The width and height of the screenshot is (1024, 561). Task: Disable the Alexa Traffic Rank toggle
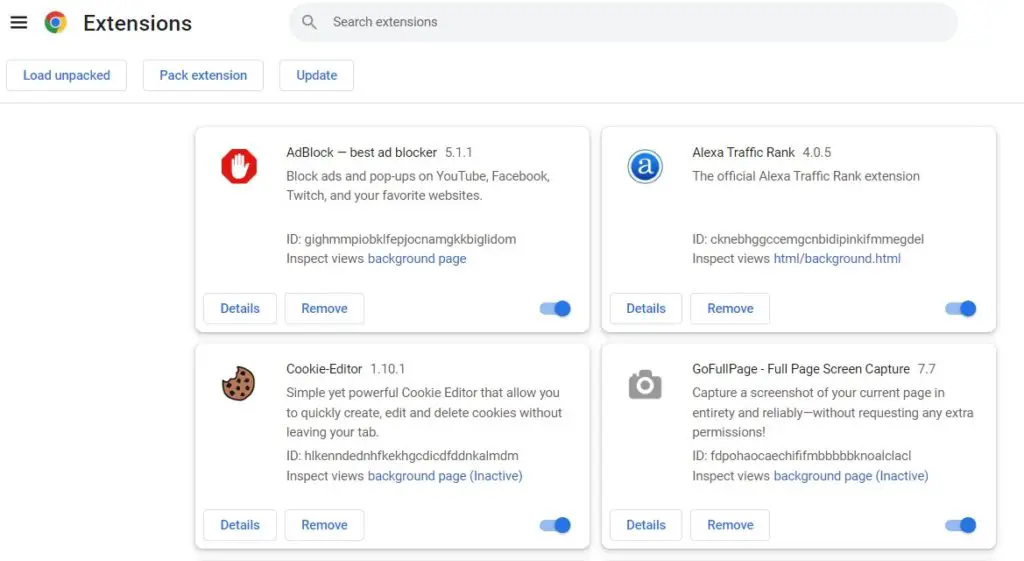point(961,308)
